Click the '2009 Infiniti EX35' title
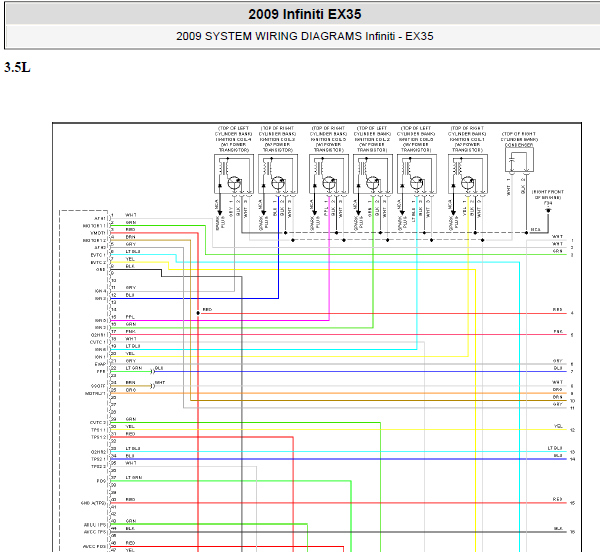Image resolution: width=600 pixels, height=552 pixels. (305, 14)
